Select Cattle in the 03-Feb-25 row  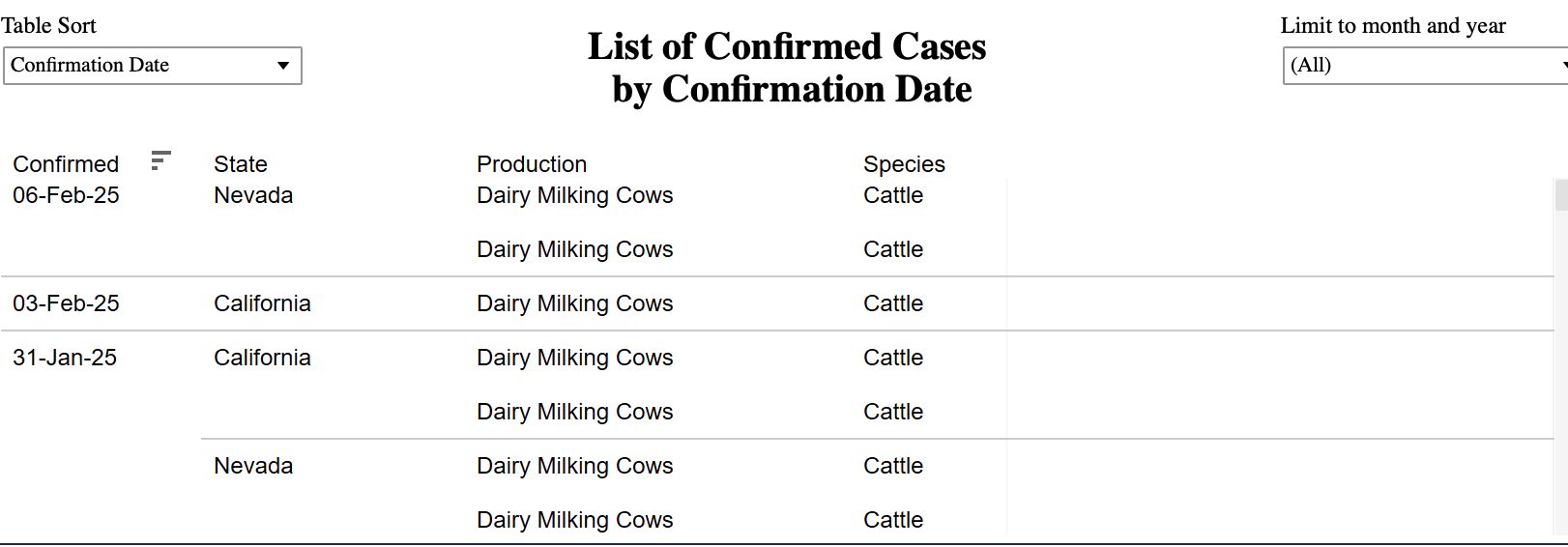tap(893, 303)
